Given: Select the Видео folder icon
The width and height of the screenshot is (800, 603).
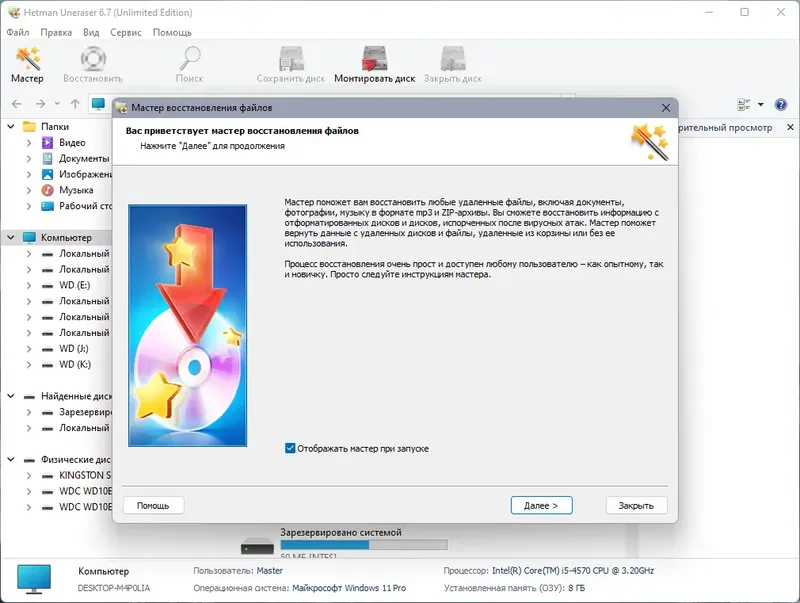Looking at the screenshot, I should tap(47, 143).
